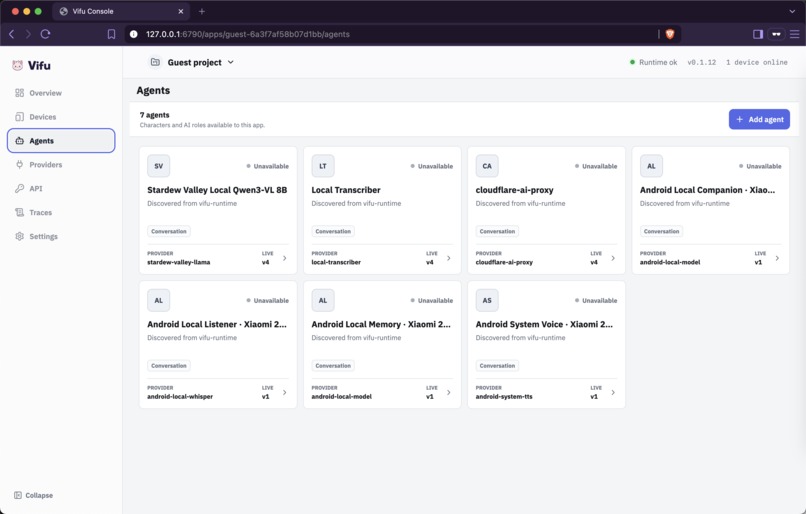The image size is (806, 514).
Task: Expand the stardew-valley-llama card chevron
Action: click(x=285, y=258)
